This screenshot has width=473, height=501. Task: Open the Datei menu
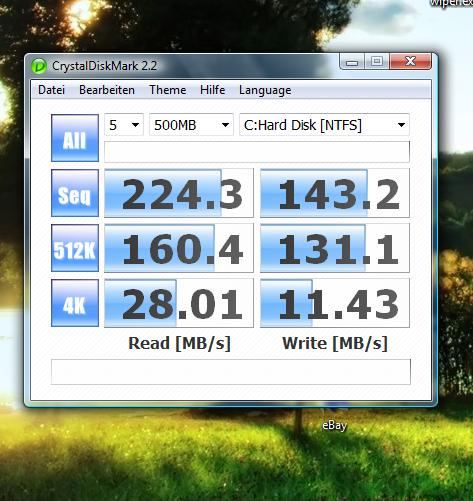pos(51,90)
